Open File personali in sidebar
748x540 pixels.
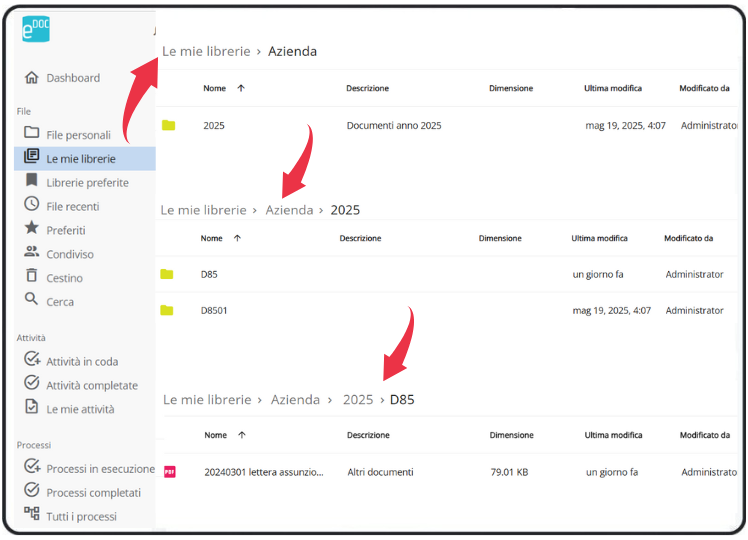pos(78,134)
